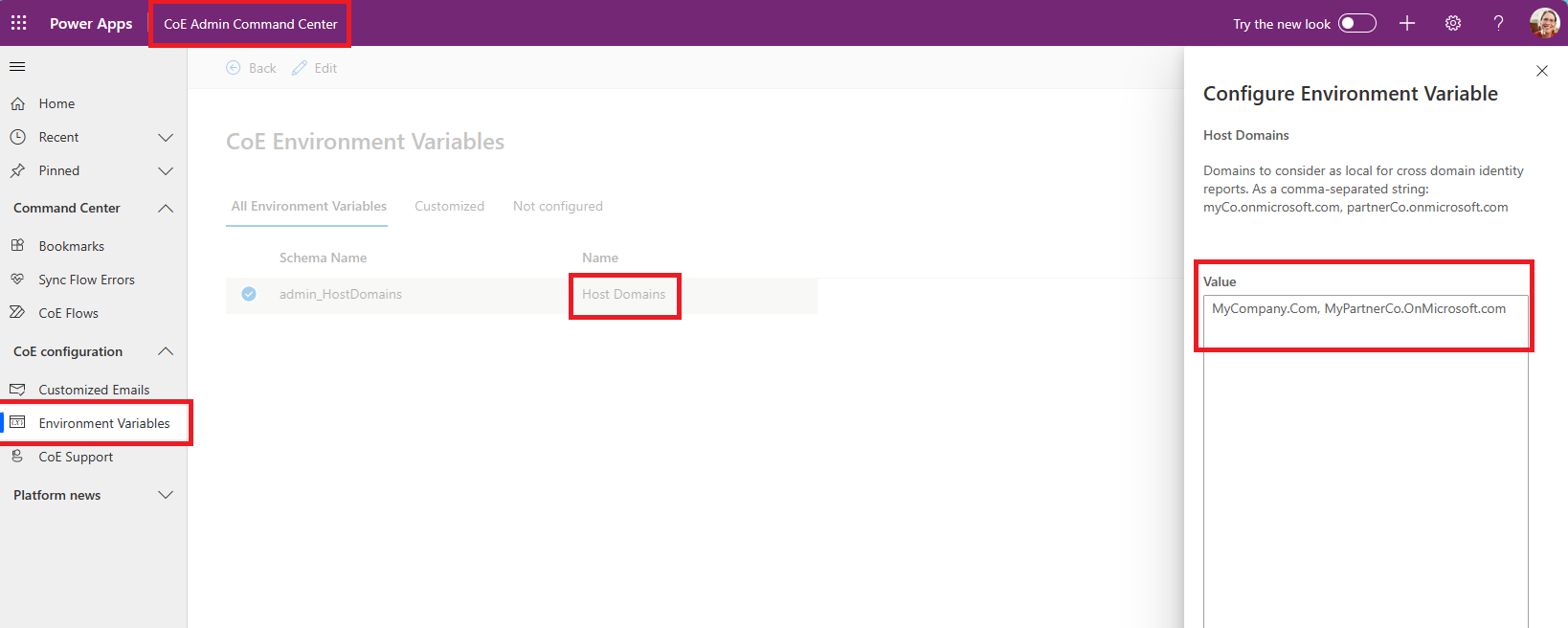Click the Bookmarks icon in sidebar
Viewport: 1568px width, 628px height.
click(x=17, y=246)
